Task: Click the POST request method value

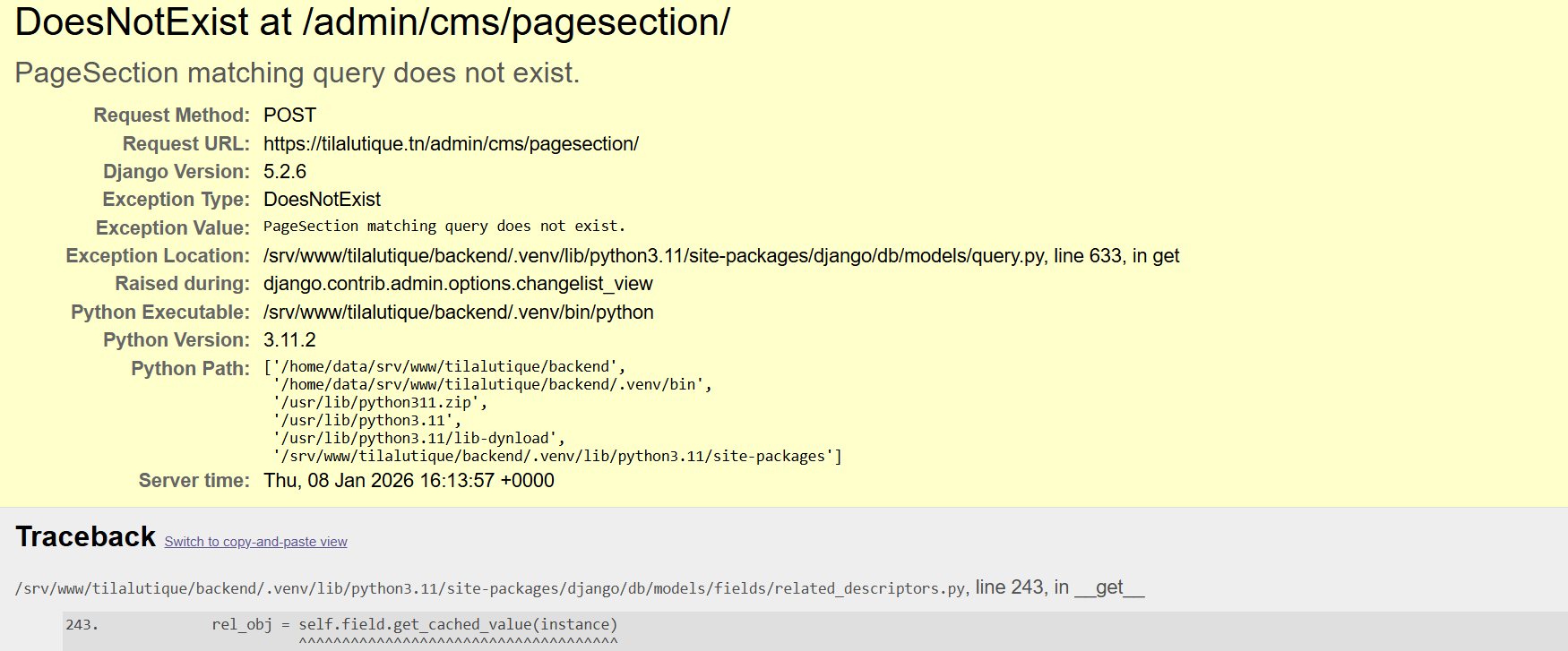Action: tap(289, 116)
